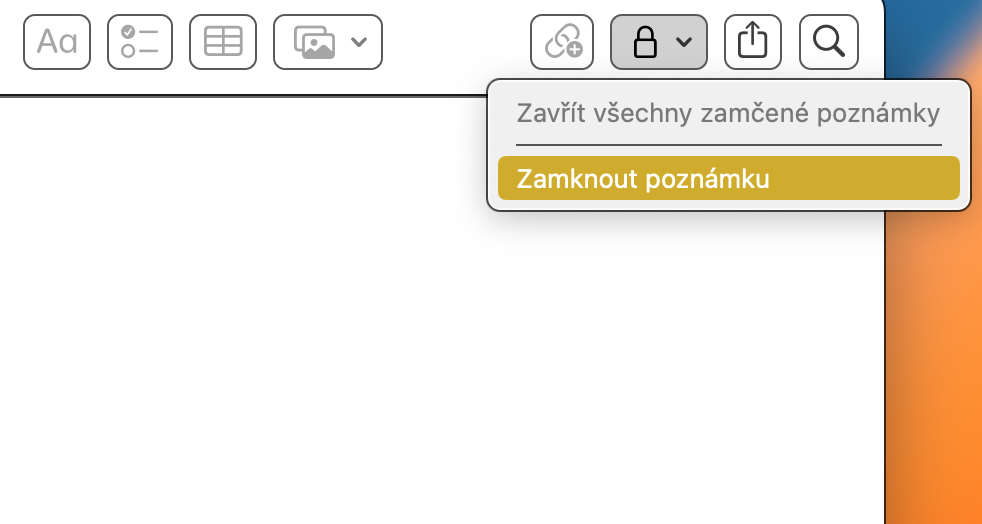The height and width of the screenshot is (524, 982).
Task: Click empty toolbar space between media and link buttons
Action: pyautogui.click(x=456, y=42)
